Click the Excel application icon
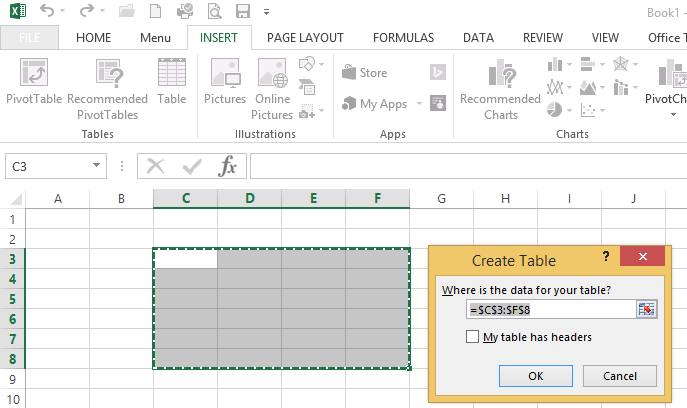 (x=18, y=11)
